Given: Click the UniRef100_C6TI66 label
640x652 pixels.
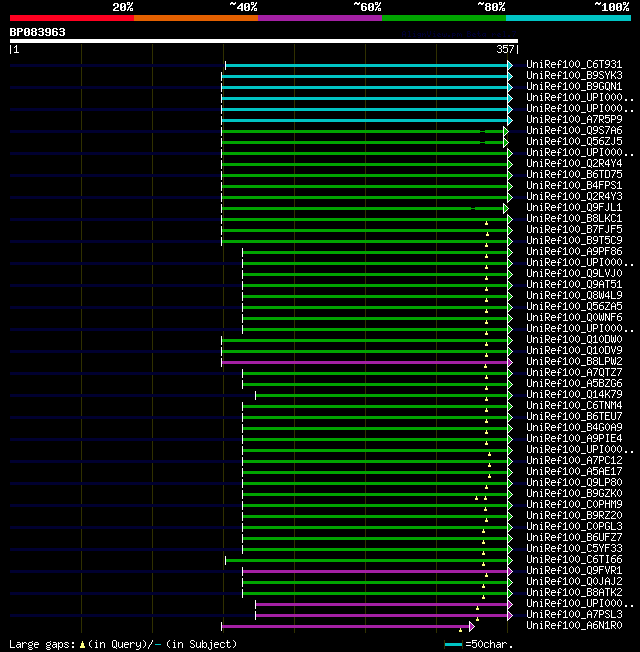Looking at the screenshot, I should pyautogui.click(x=574, y=560).
